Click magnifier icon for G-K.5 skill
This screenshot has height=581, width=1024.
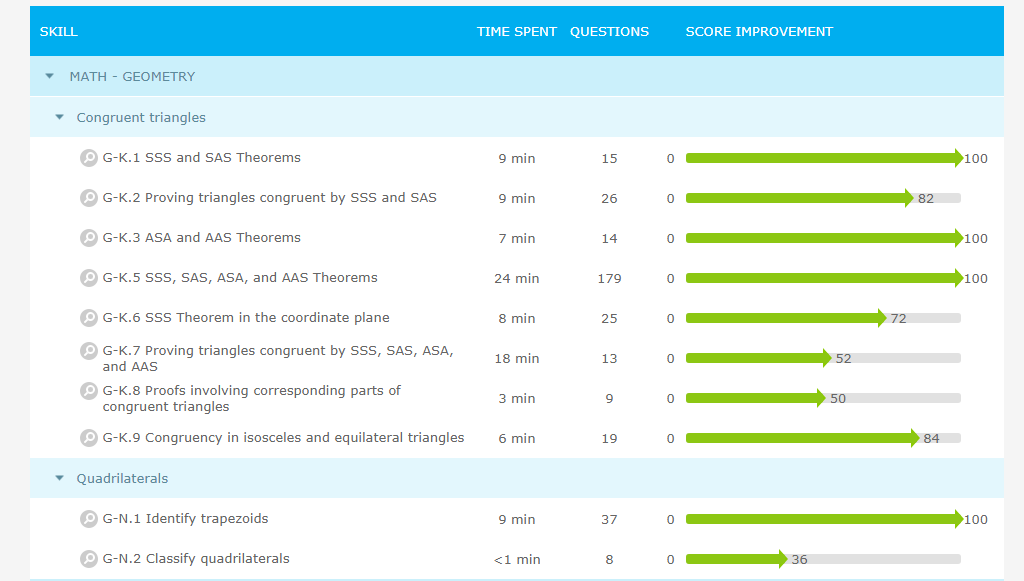click(89, 278)
